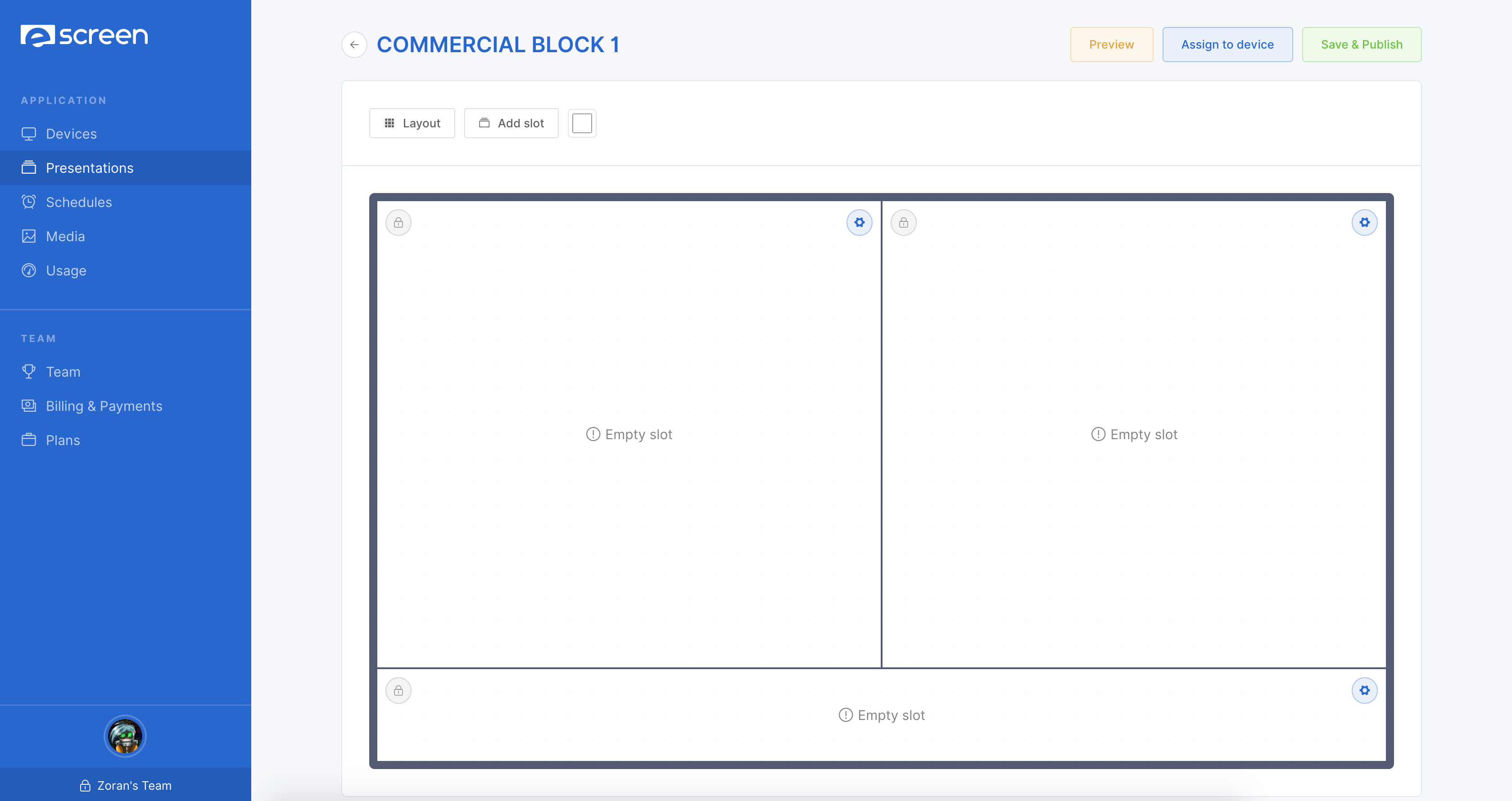This screenshot has width=1512, height=801.
Task: Open Billing & Payments page
Action: pos(104,406)
